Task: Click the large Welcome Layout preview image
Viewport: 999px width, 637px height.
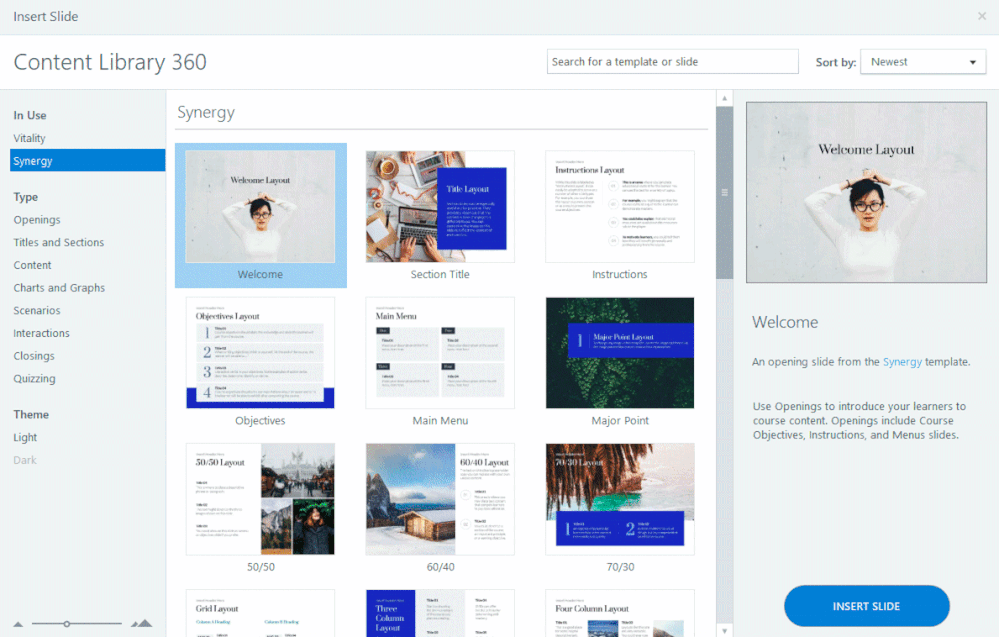Action: click(x=866, y=192)
